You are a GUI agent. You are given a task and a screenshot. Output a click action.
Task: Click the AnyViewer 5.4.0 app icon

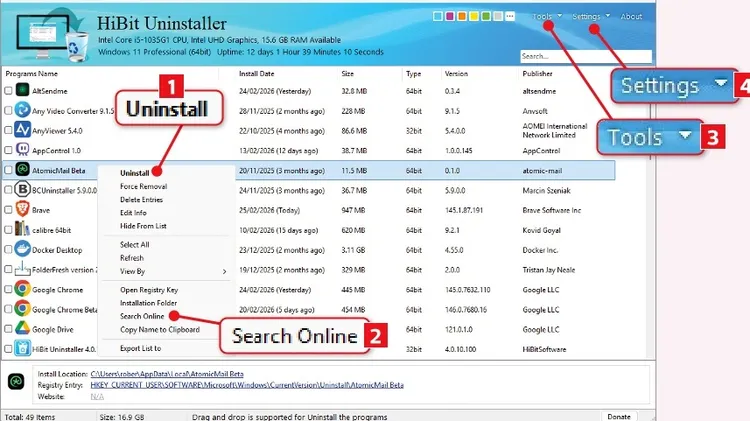pyautogui.click(x=22, y=130)
